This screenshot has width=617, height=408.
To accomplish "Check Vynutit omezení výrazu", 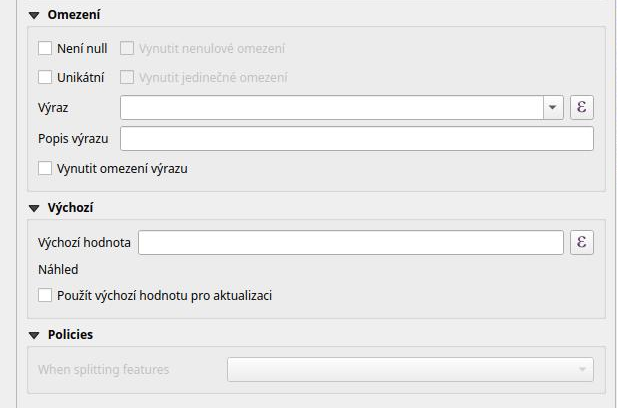I will click(45, 168).
